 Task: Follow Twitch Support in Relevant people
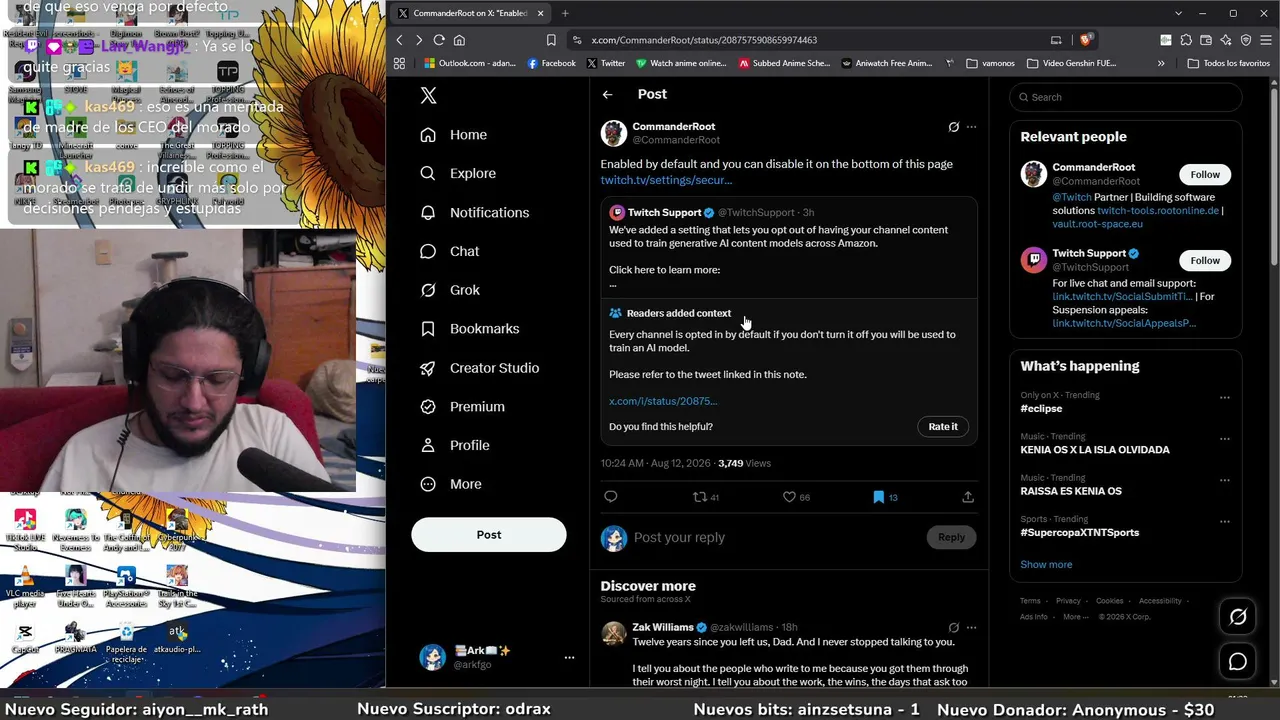pyautogui.click(x=1205, y=261)
